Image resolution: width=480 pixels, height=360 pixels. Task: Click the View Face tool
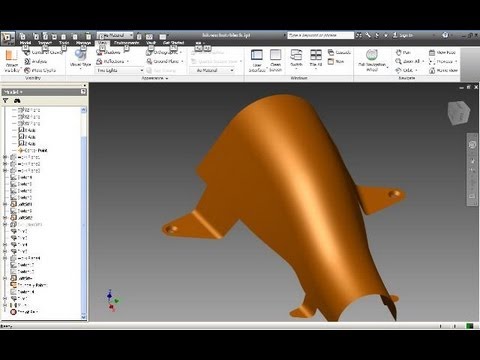click(x=432, y=52)
